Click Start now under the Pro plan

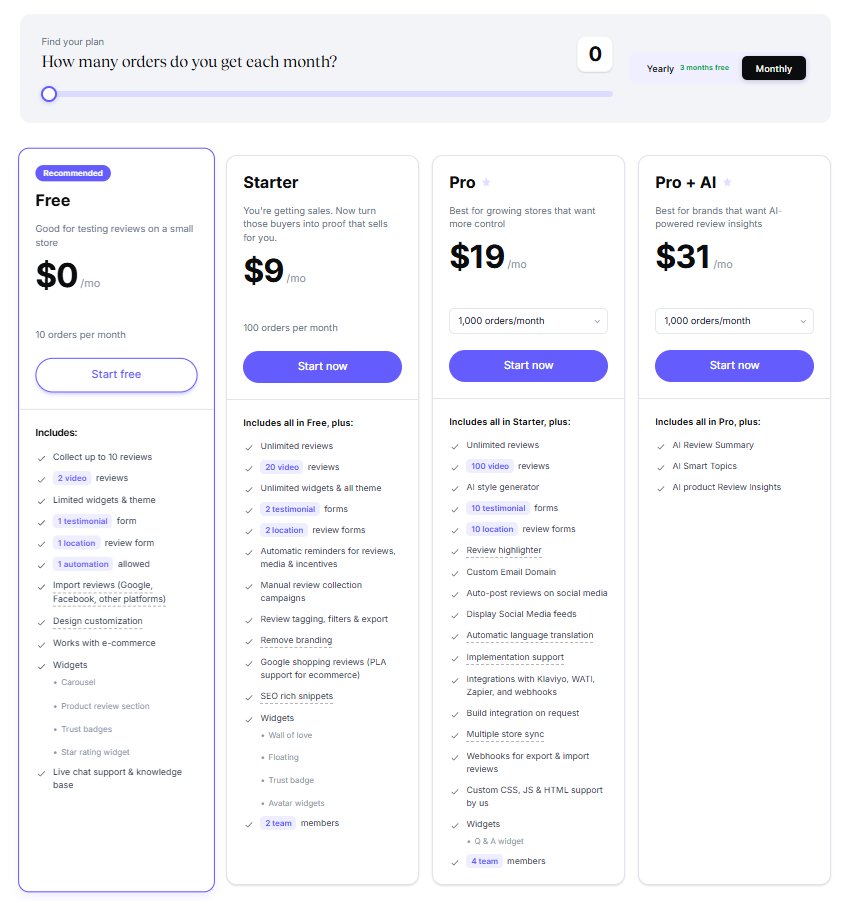528,367
